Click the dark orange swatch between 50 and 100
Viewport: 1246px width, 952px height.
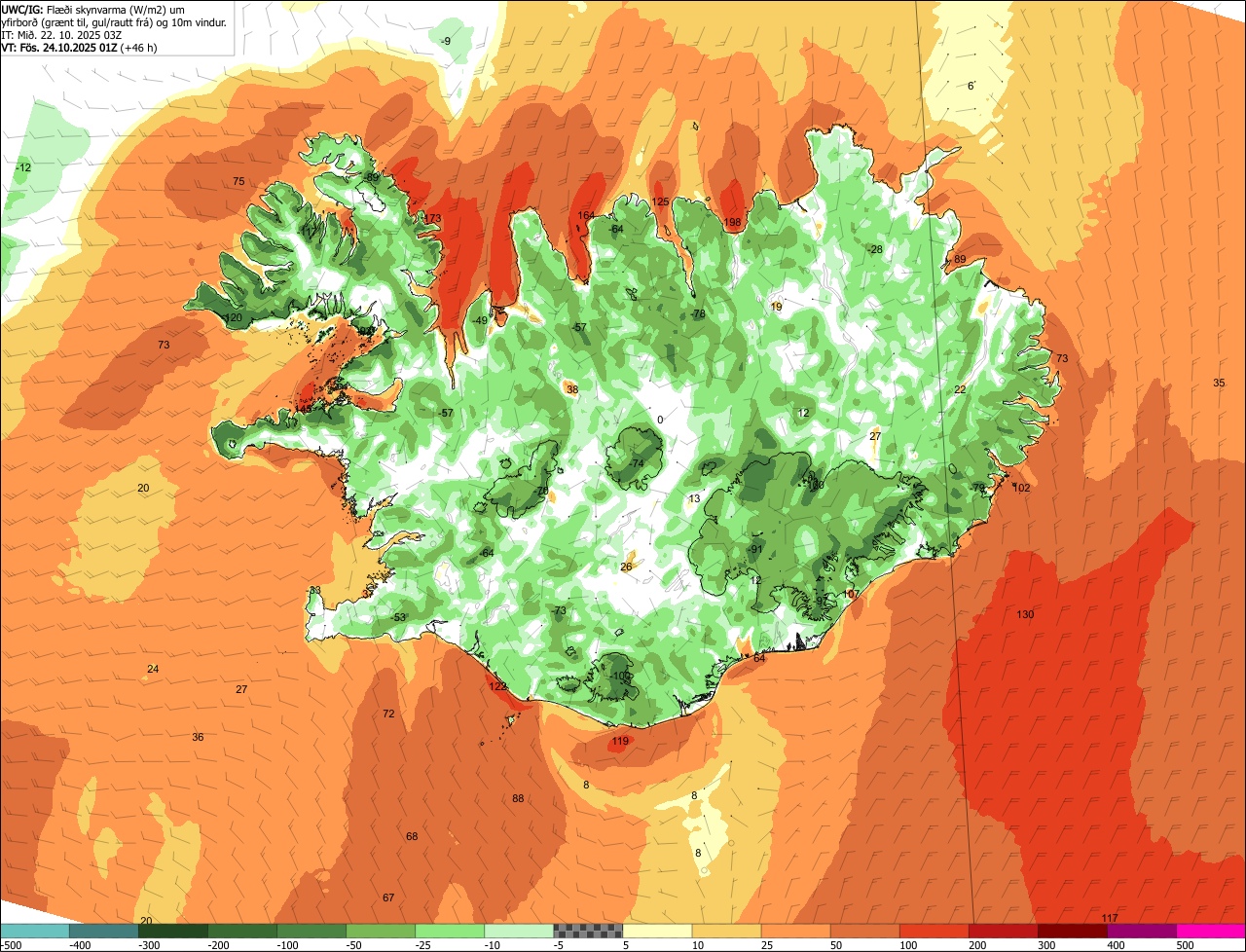pyautogui.click(x=864, y=931)
